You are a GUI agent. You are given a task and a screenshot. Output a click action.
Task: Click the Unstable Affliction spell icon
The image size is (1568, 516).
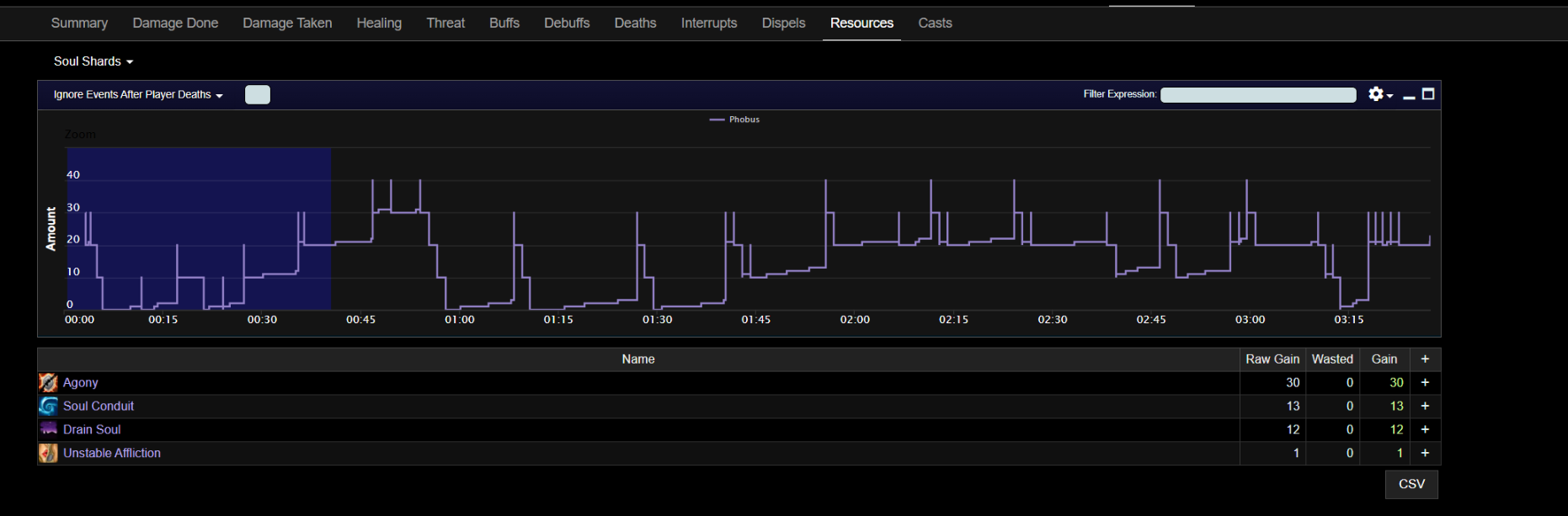48,453
